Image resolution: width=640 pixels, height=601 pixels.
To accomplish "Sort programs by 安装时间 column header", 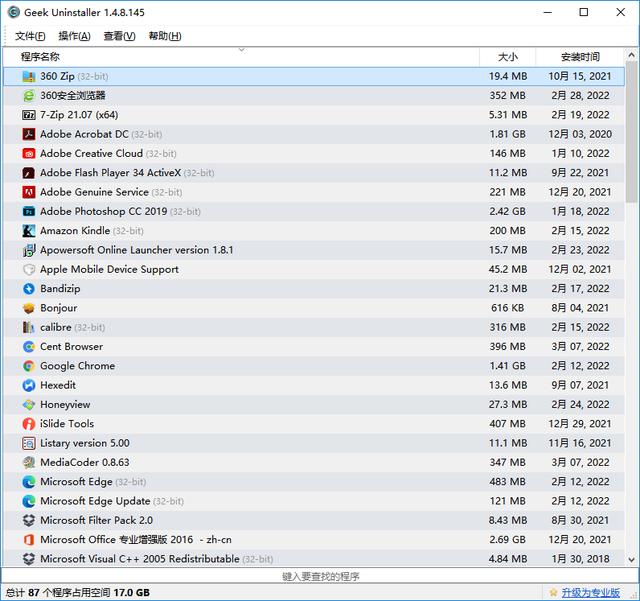I will 580,57.
